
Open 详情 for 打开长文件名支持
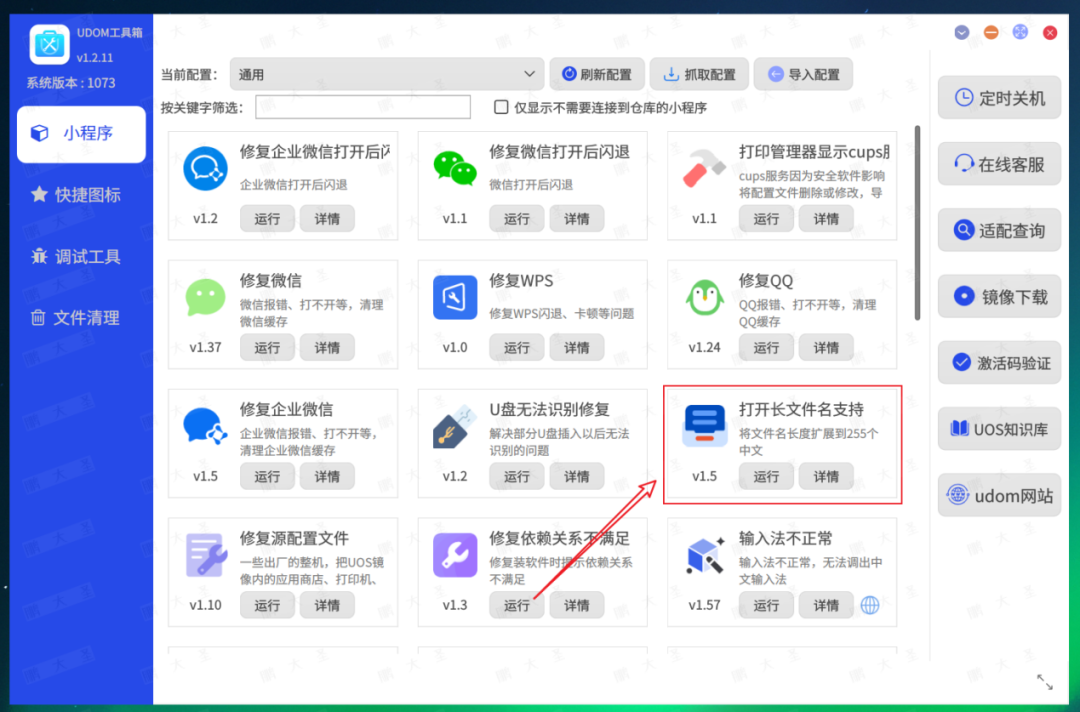[826, 477]
